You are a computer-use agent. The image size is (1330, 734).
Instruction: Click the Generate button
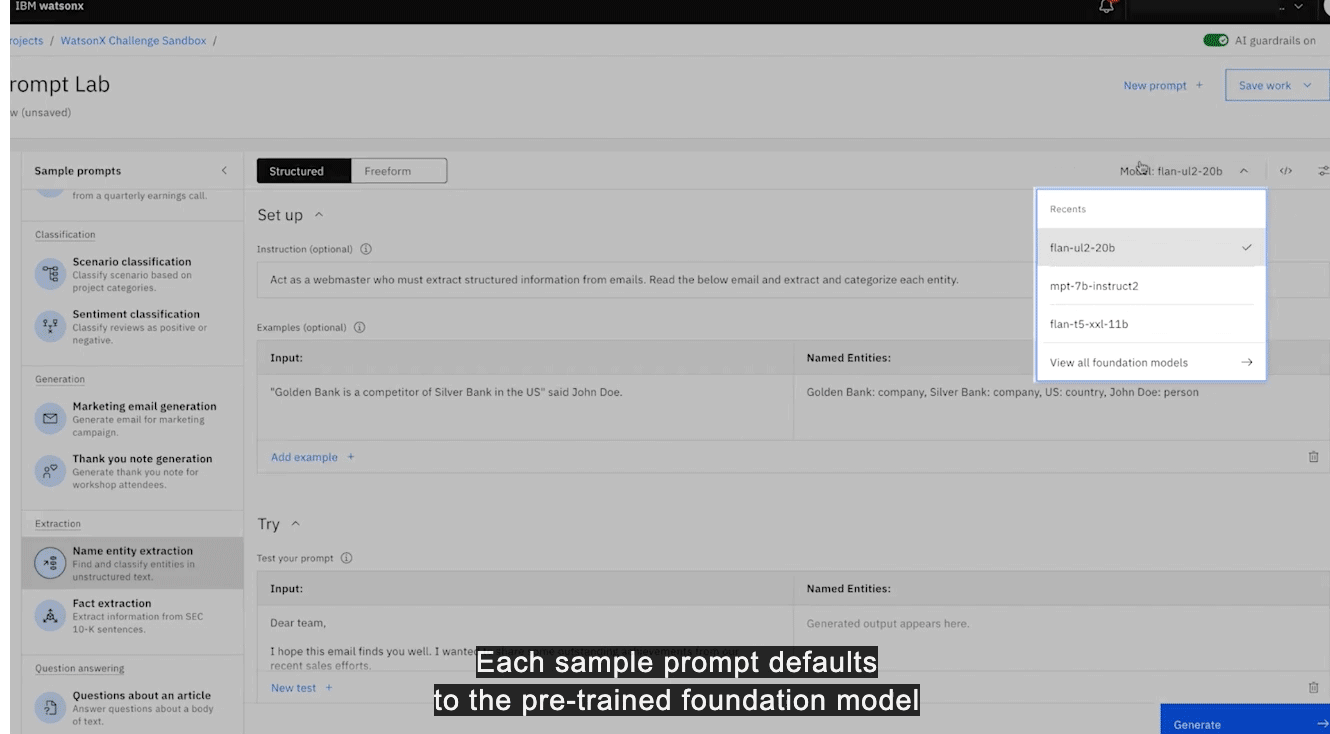coord(1245,719)
